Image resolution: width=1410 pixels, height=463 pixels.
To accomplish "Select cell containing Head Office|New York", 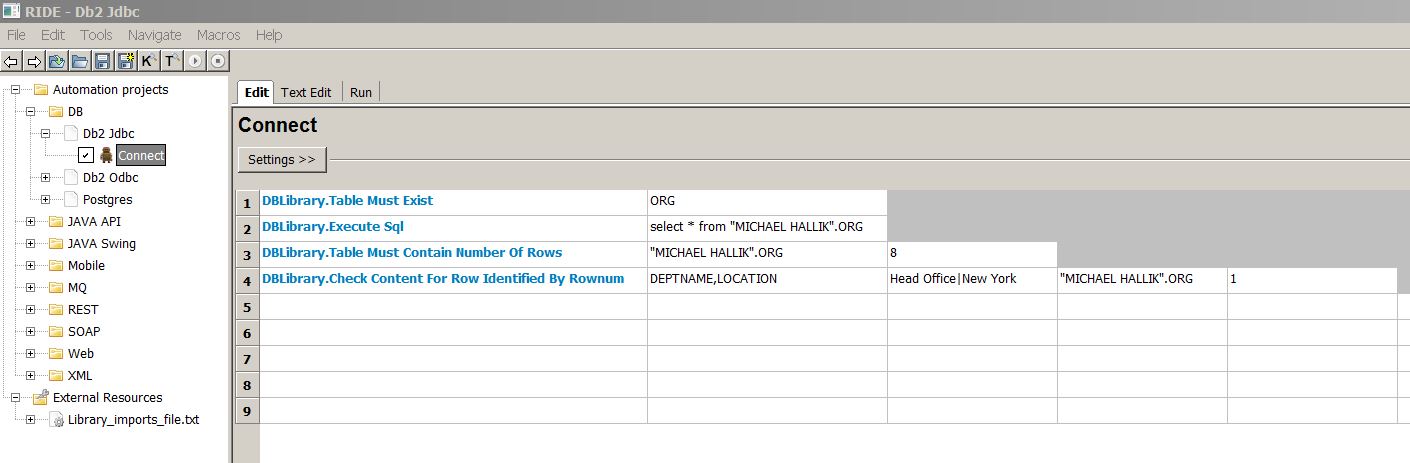I will click(972, 279).
